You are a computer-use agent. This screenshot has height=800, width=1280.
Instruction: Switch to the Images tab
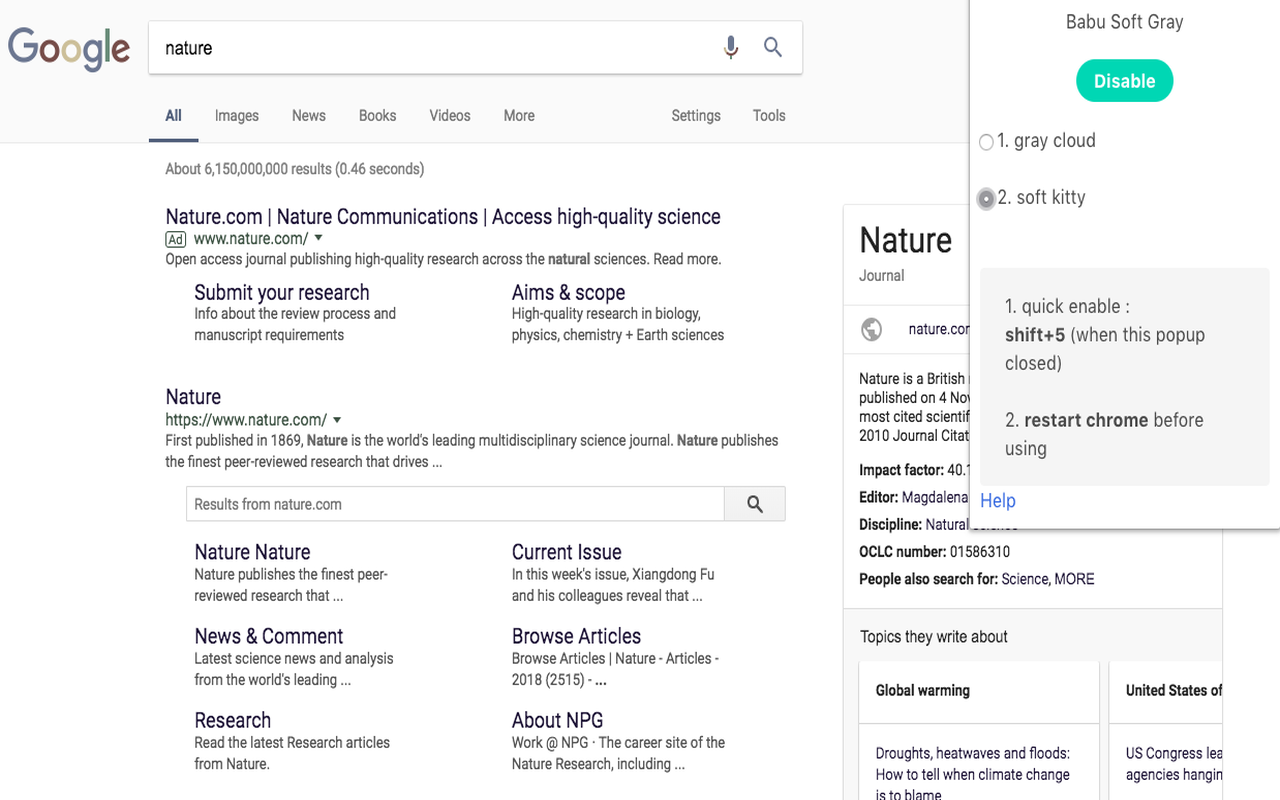[x=236, y=116]
